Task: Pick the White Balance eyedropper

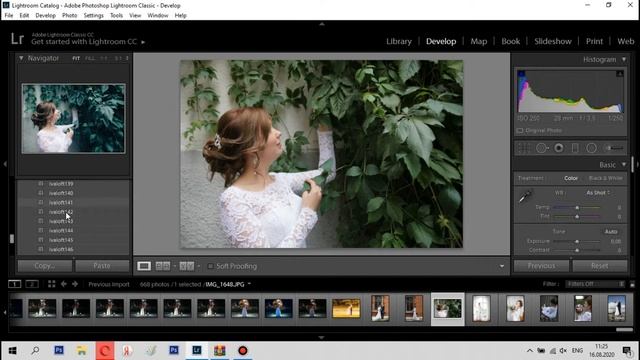Action: (524, 197)
